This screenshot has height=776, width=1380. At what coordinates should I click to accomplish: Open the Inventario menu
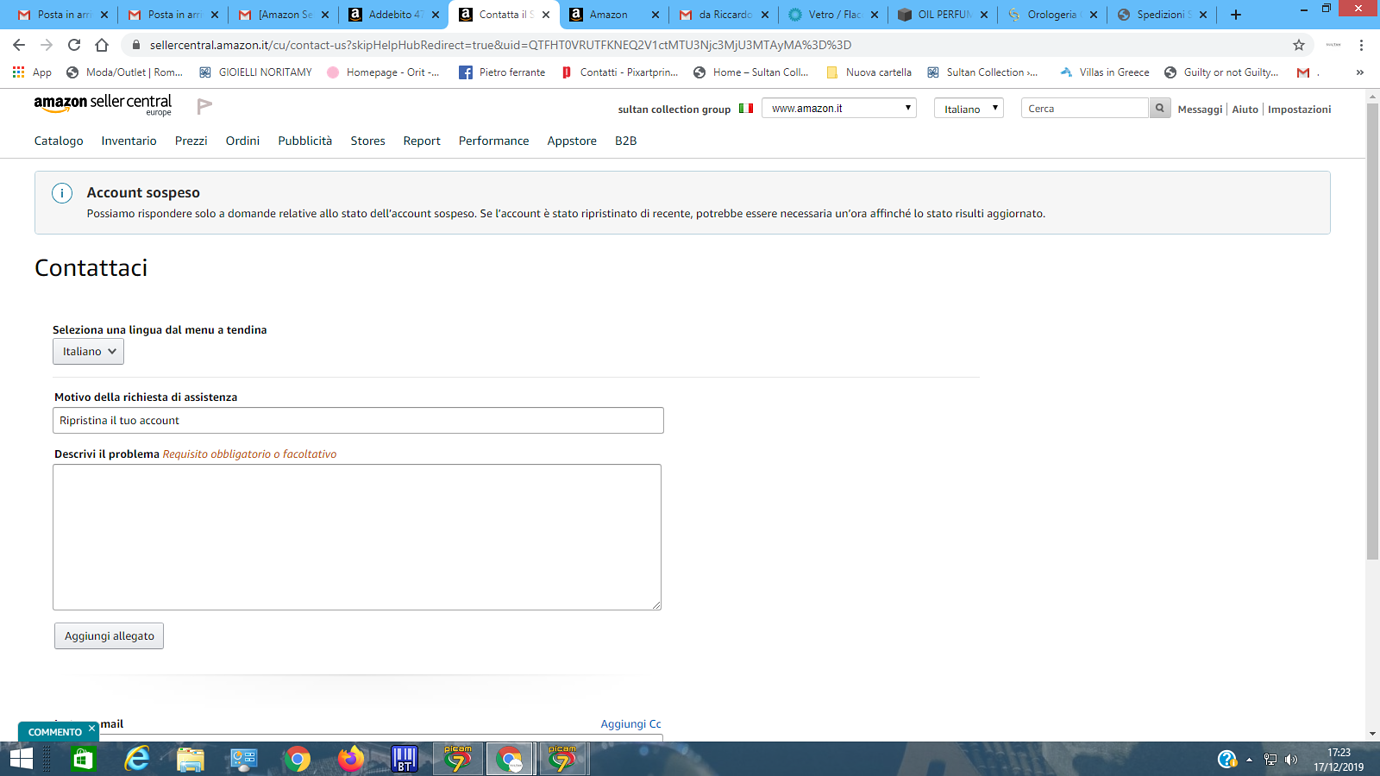pyautogui.click(x=129, y=141)
